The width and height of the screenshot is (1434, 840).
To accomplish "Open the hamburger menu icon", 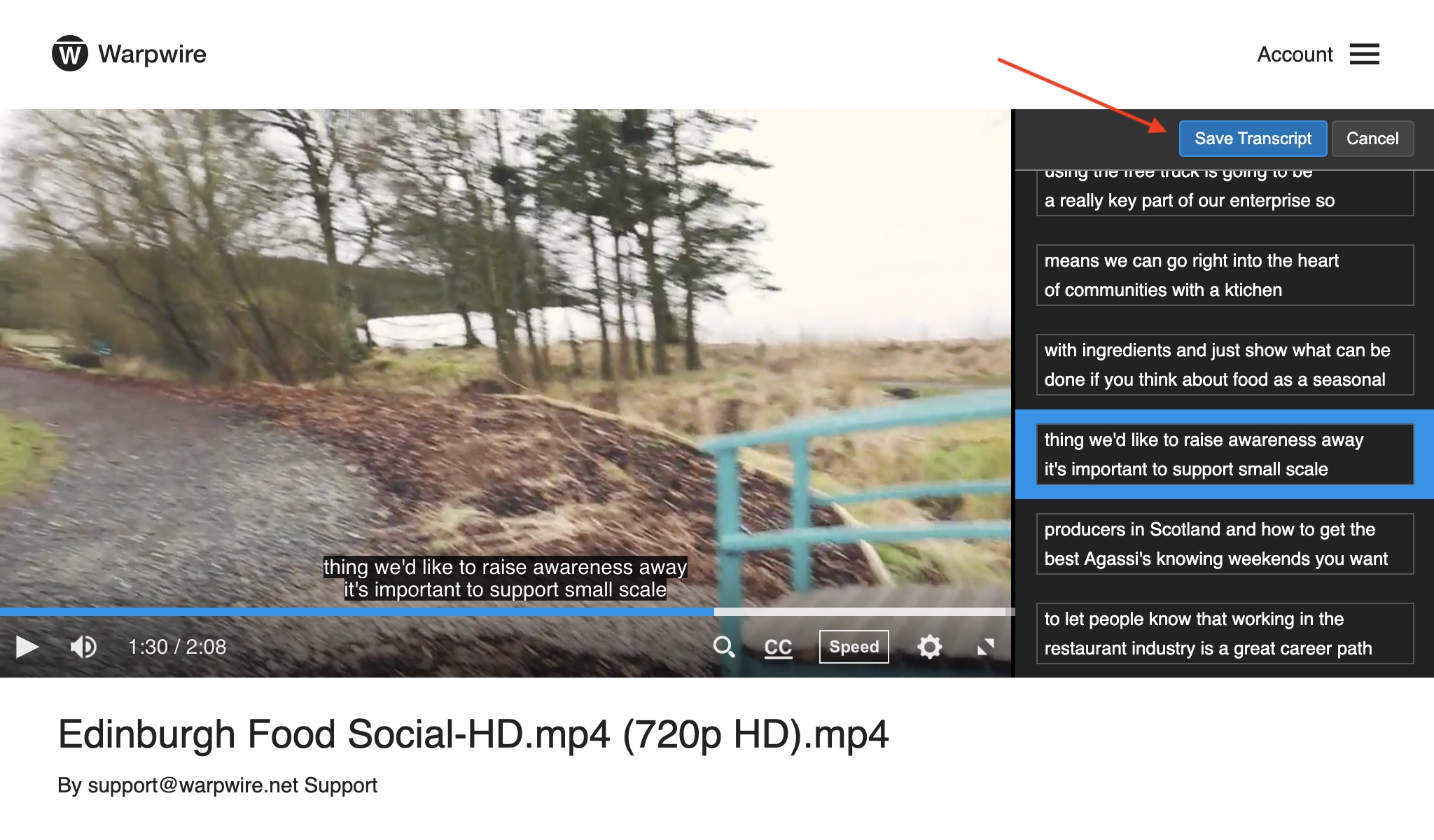I will click(x=1364, y=54).
